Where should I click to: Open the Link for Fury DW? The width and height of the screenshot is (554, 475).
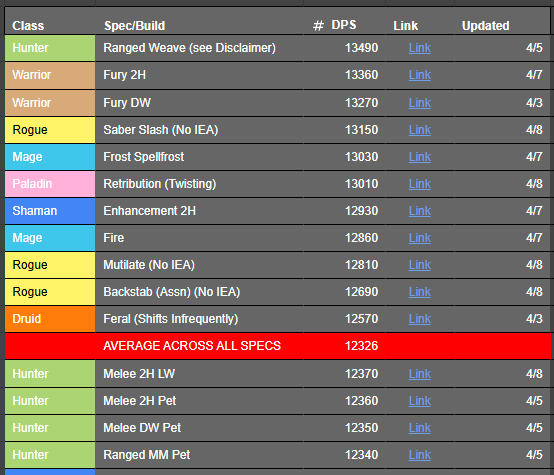coord(419,103)
